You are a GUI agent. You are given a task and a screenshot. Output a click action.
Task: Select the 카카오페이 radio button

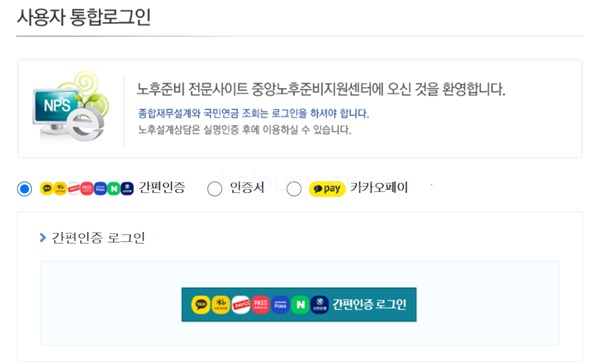294,189
